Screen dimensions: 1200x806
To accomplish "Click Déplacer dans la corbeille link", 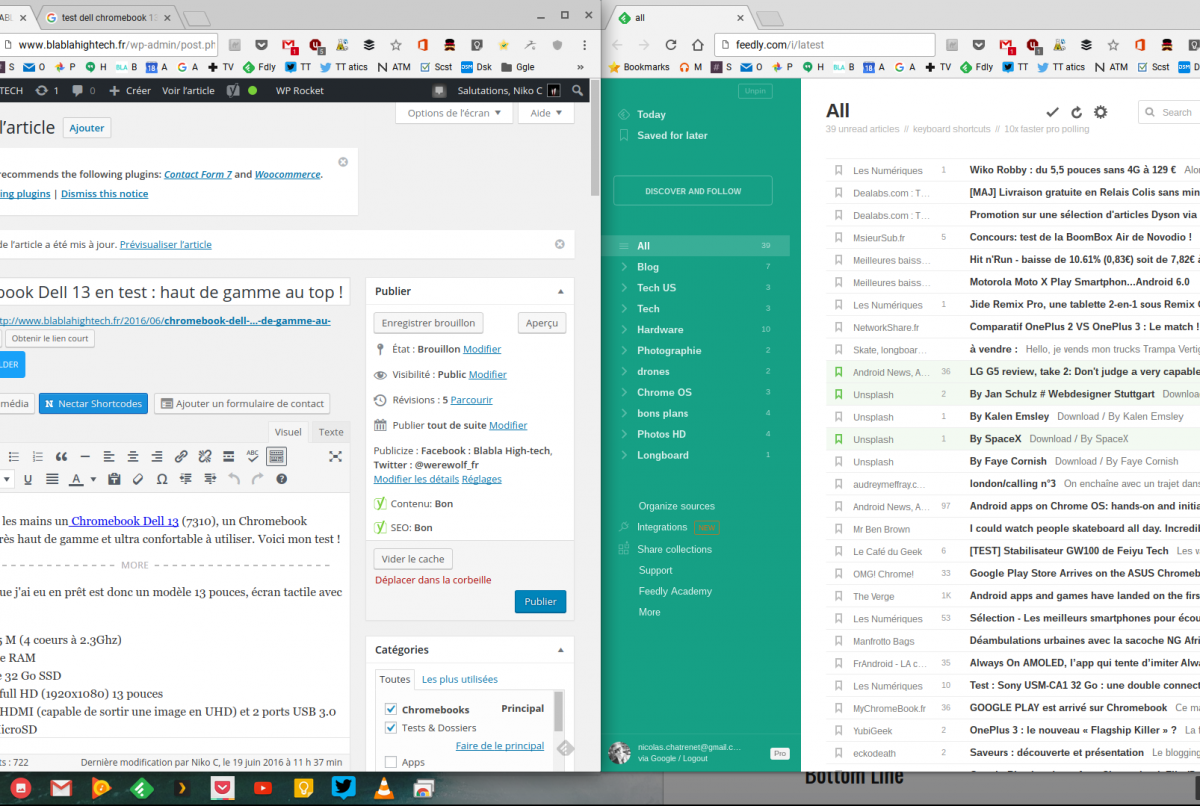I will (433, 580).
